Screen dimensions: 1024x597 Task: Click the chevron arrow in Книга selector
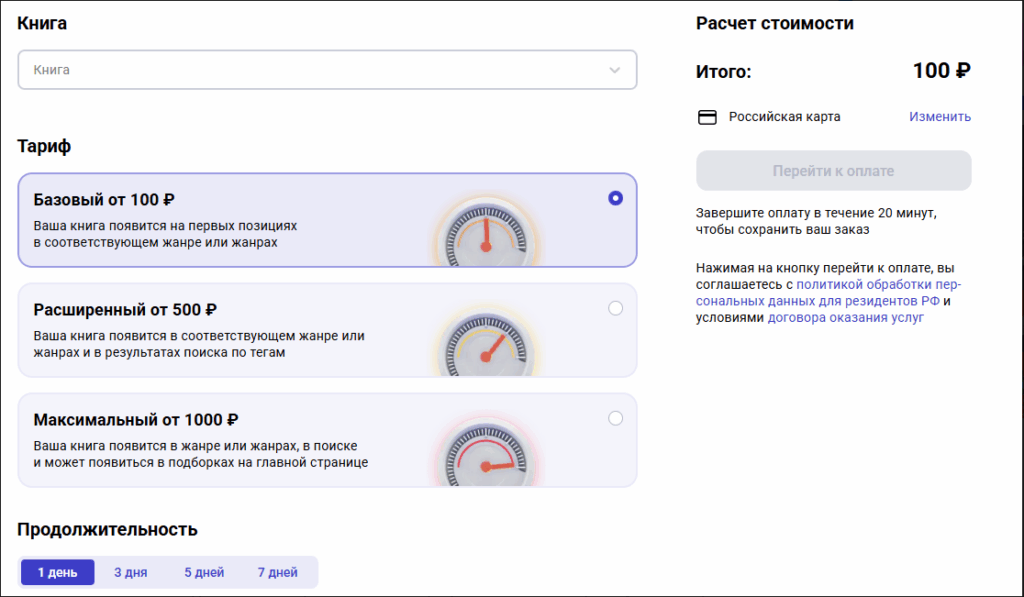(x=615, y=70)
